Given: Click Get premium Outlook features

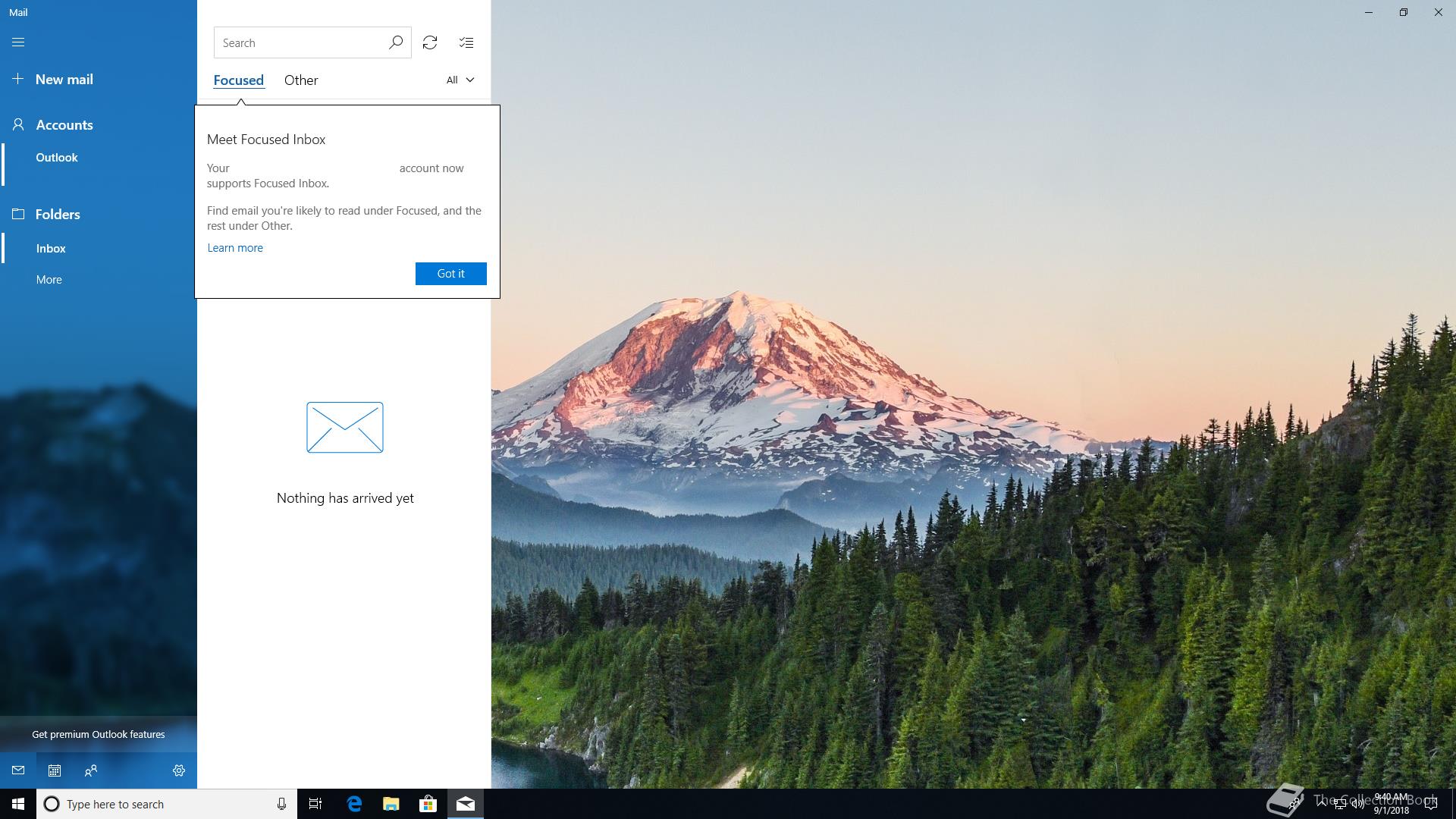Looking at the screenshot, I should point(99,734).
